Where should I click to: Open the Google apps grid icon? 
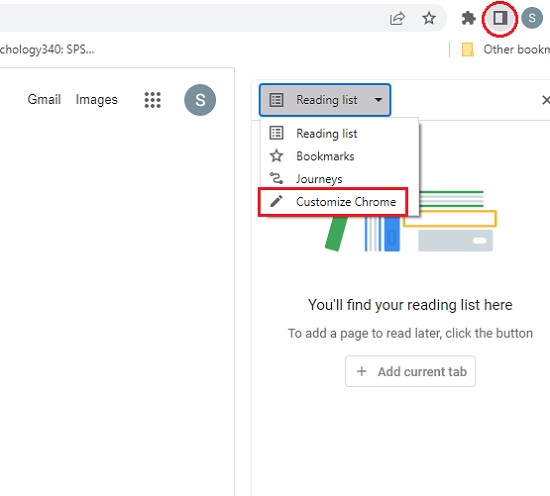[153, 100]
